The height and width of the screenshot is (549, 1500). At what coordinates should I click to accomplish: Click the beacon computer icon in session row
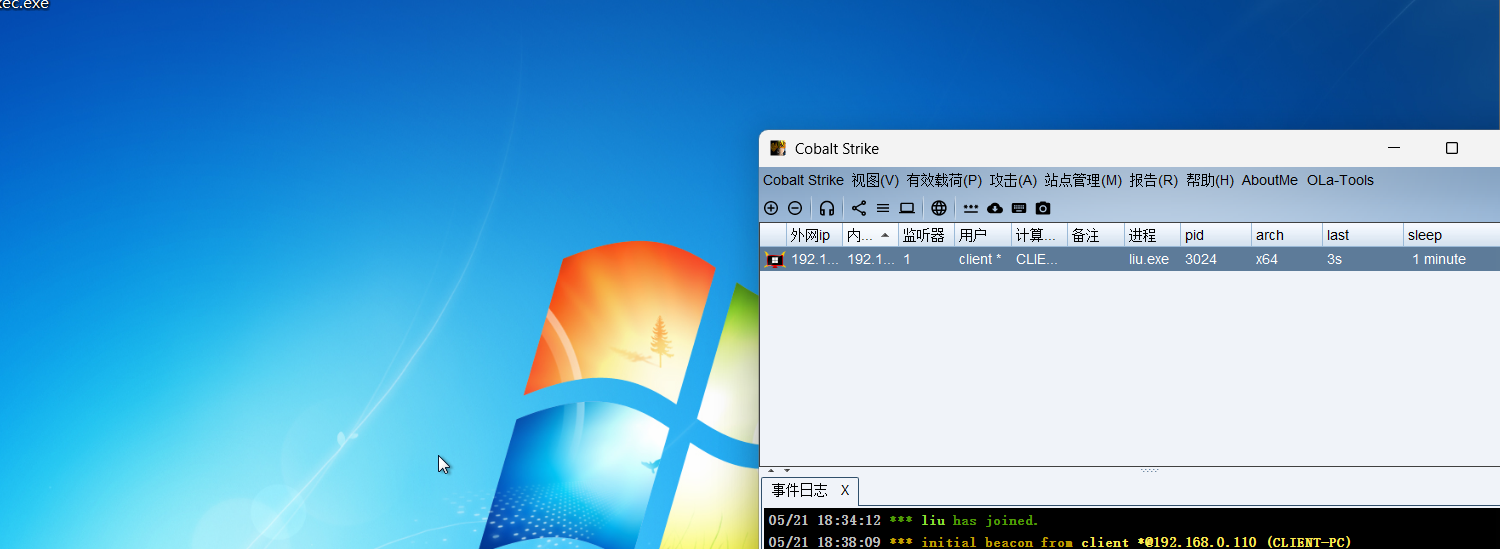tap(774, 259)
